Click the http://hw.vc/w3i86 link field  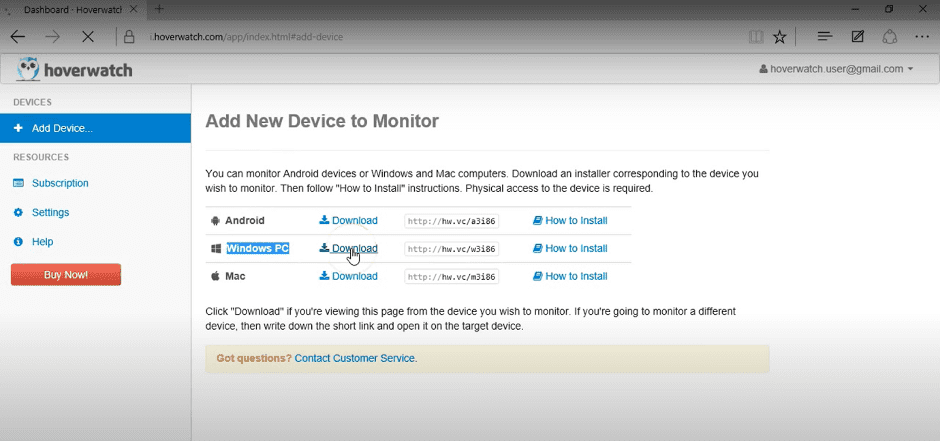[451, 248]
